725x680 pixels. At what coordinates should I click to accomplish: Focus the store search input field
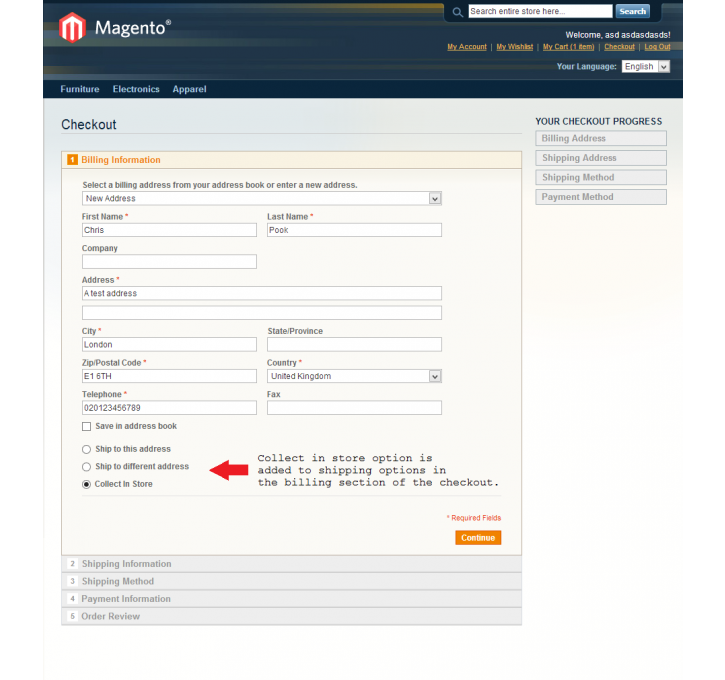click(x=541, y=12)
